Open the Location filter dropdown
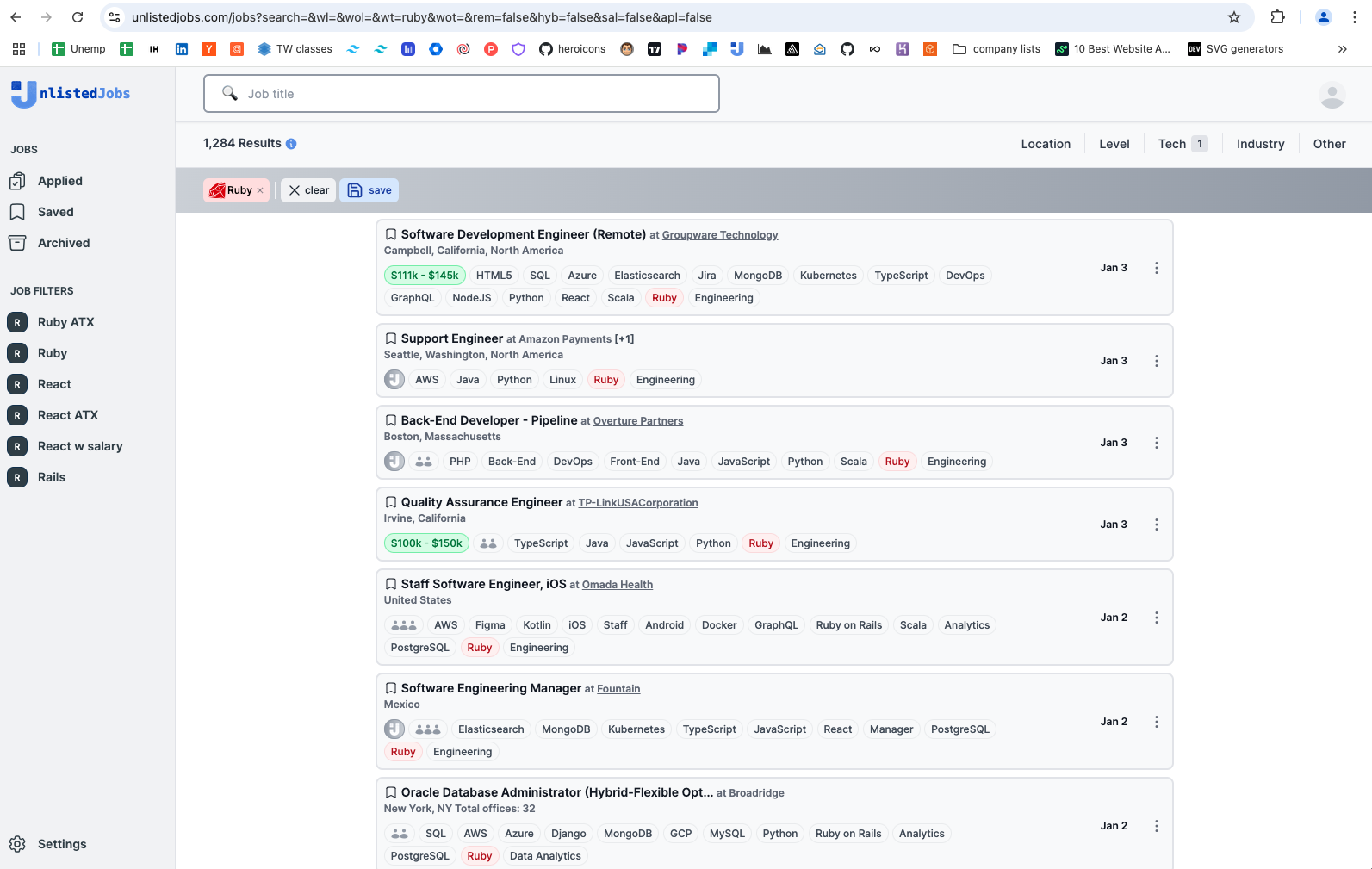The image size is (1372, 869). 1046,144
